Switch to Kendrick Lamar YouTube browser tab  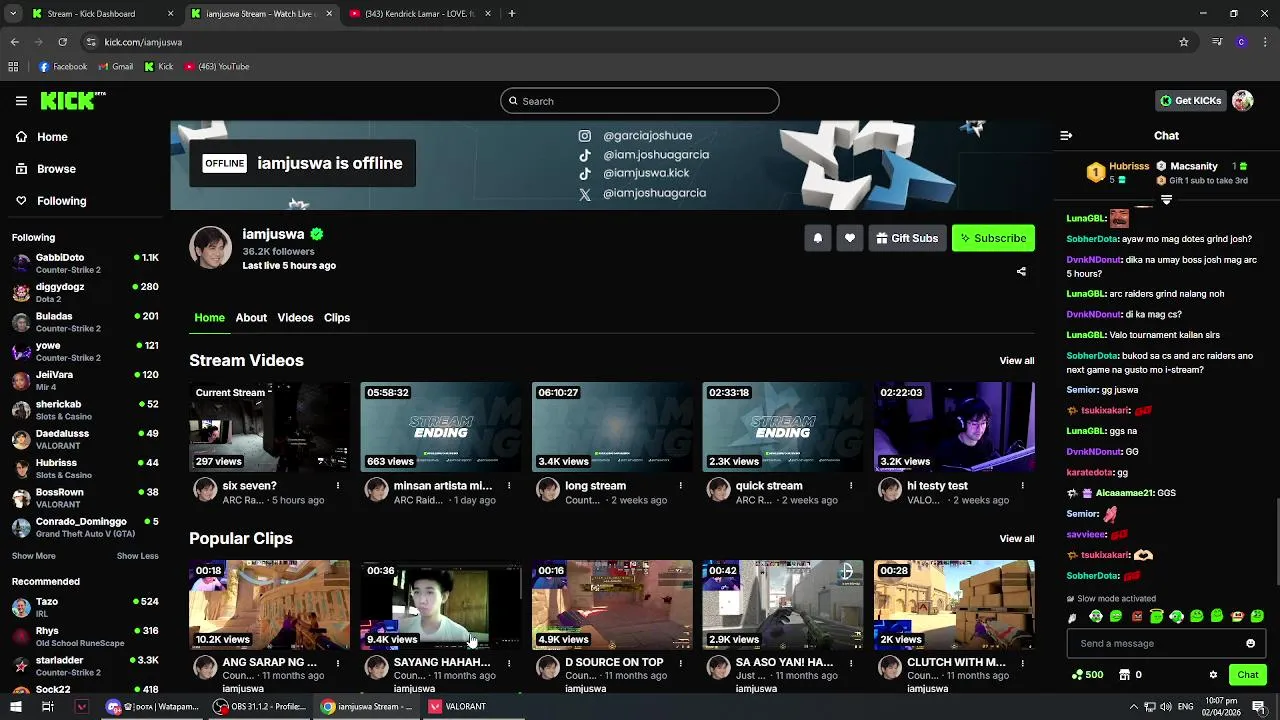pos(420,14)
